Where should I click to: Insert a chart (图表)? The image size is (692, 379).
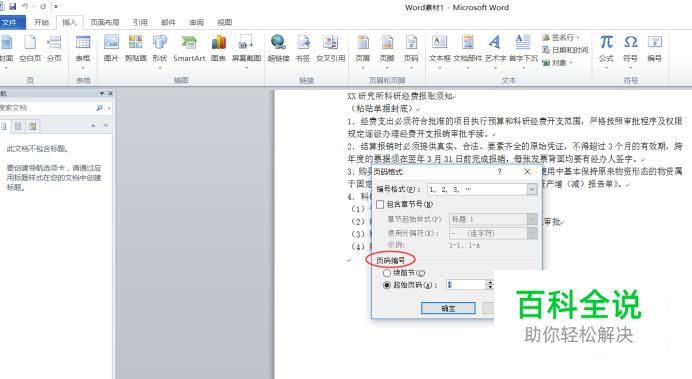coord(218,49)
